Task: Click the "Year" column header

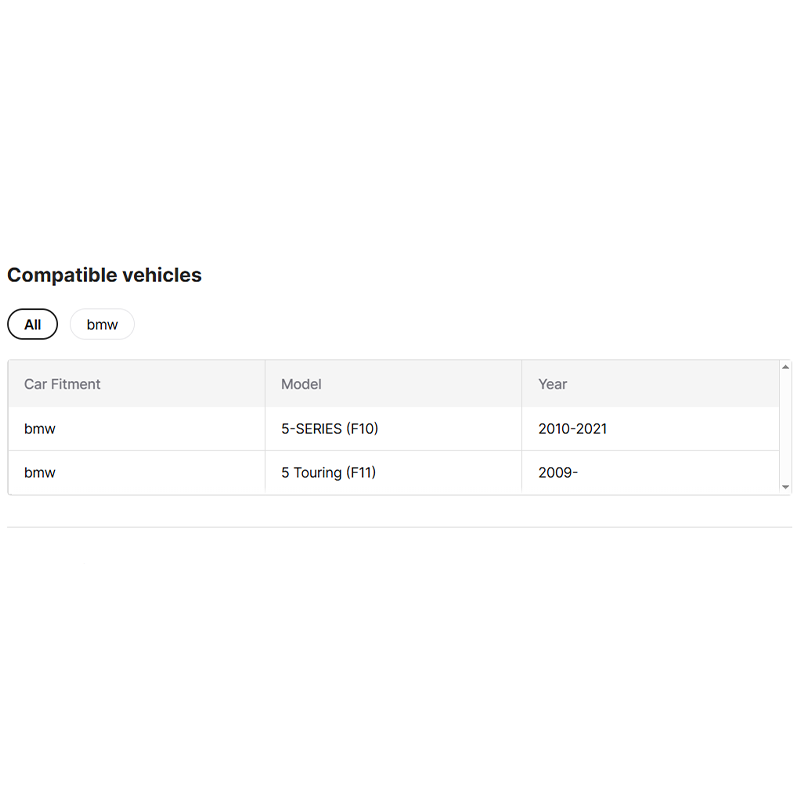Action: click(552, 384)
